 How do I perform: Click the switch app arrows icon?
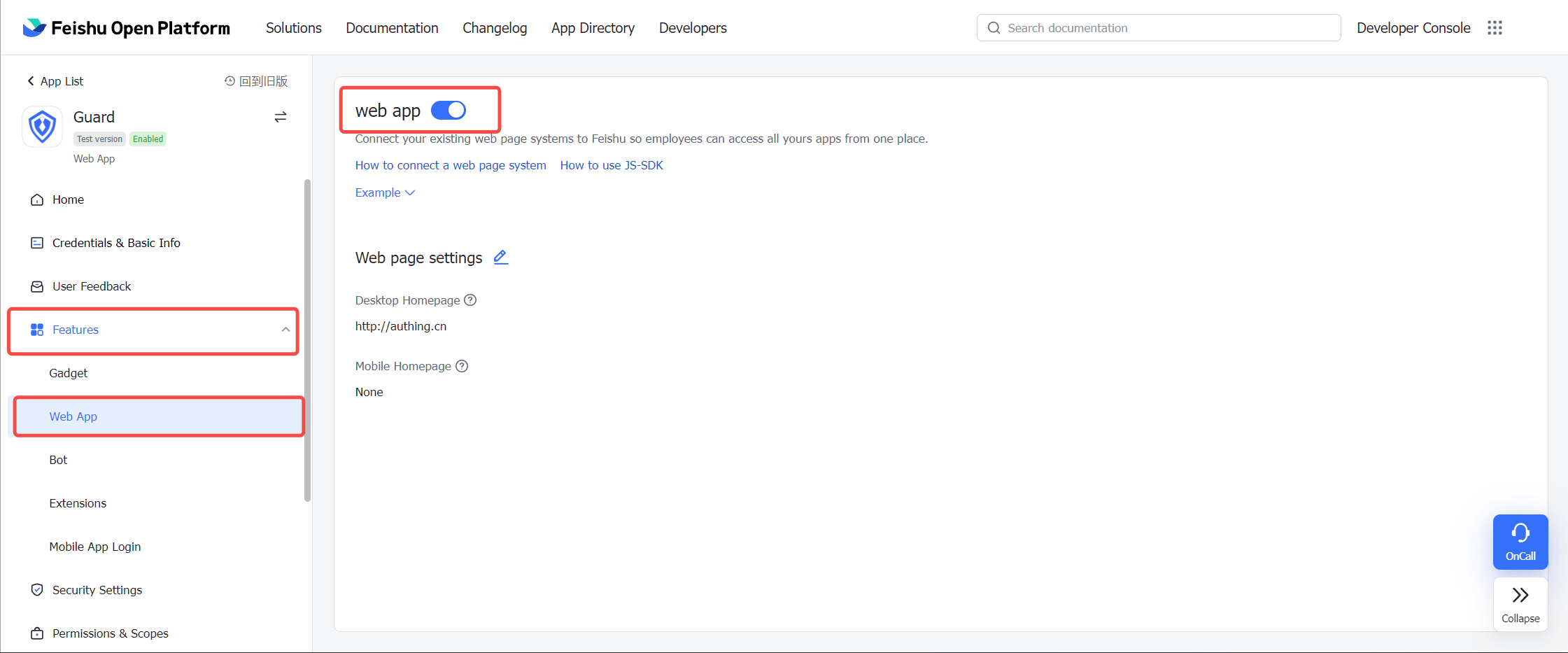click(280, 117)
